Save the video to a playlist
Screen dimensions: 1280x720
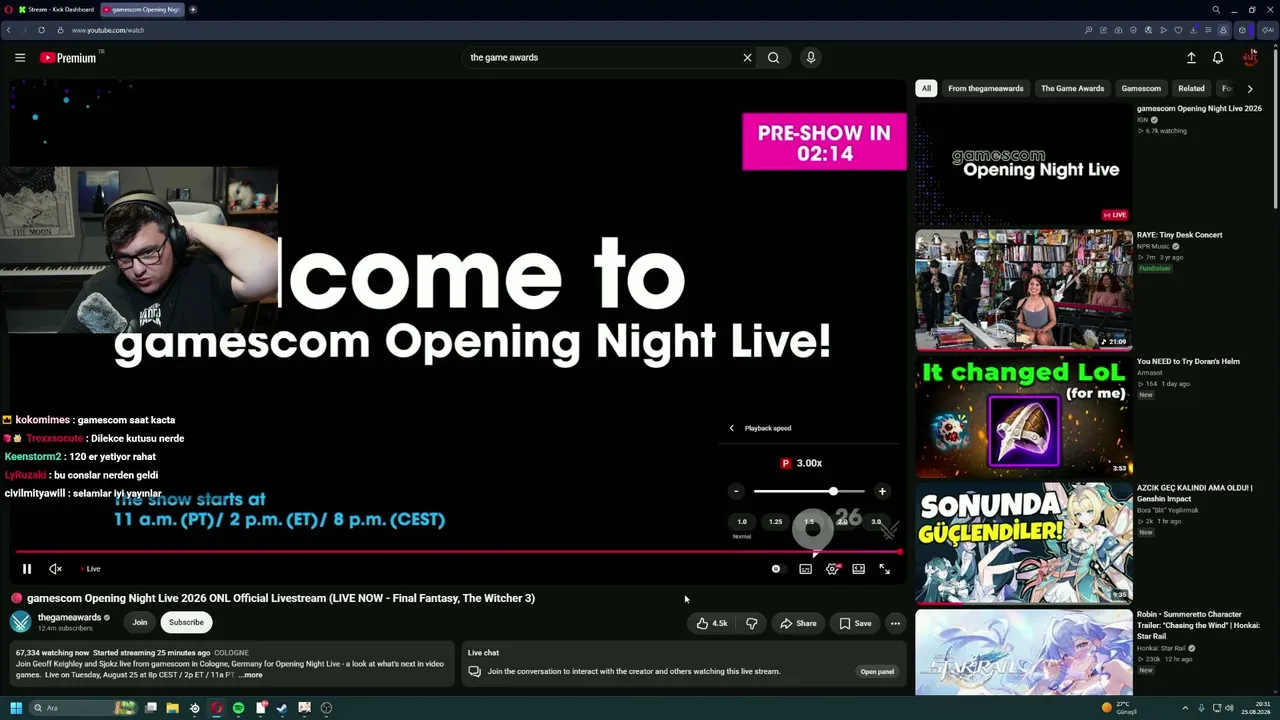click(x=855, y=623)
